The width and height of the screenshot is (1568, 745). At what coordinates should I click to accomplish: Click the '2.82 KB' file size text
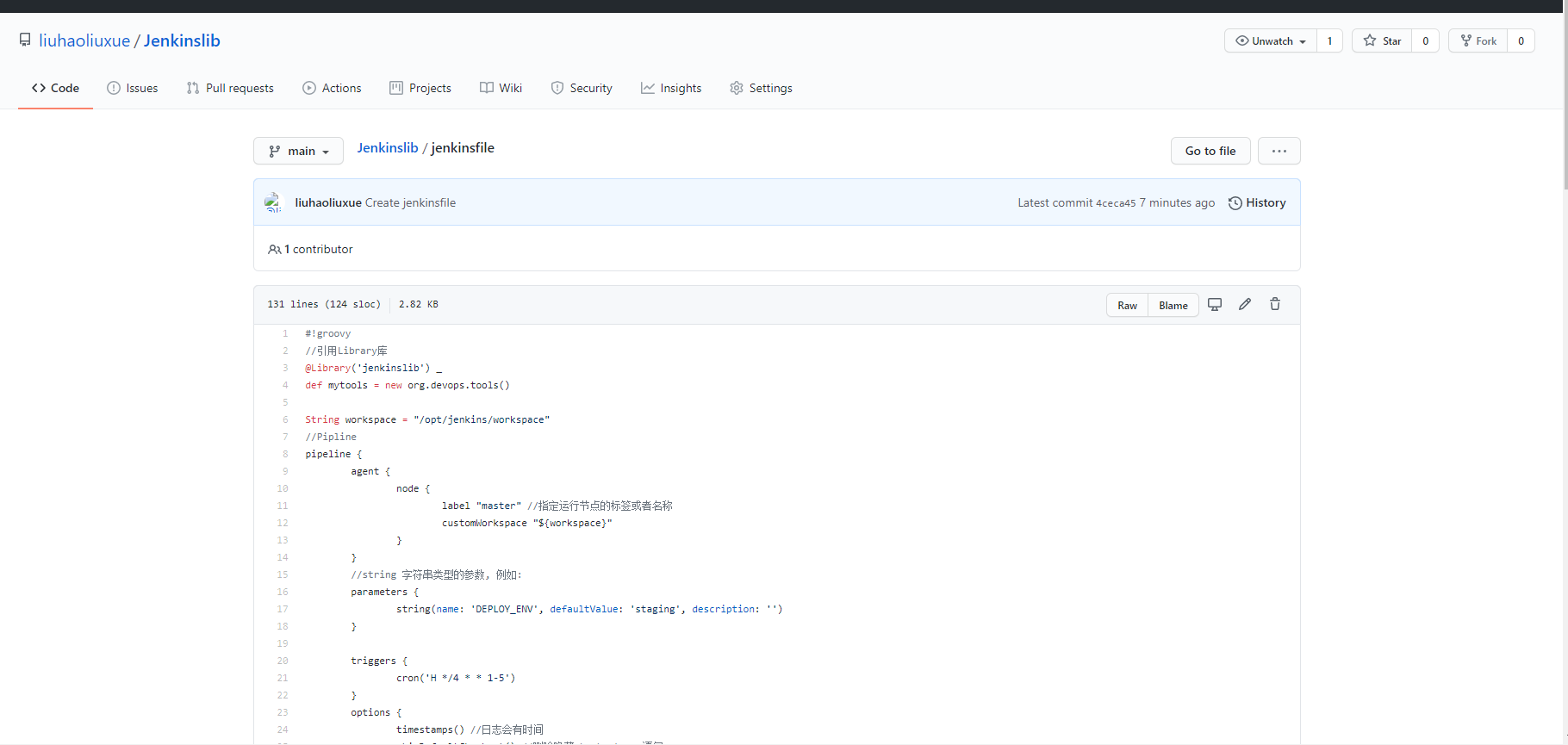419,304
